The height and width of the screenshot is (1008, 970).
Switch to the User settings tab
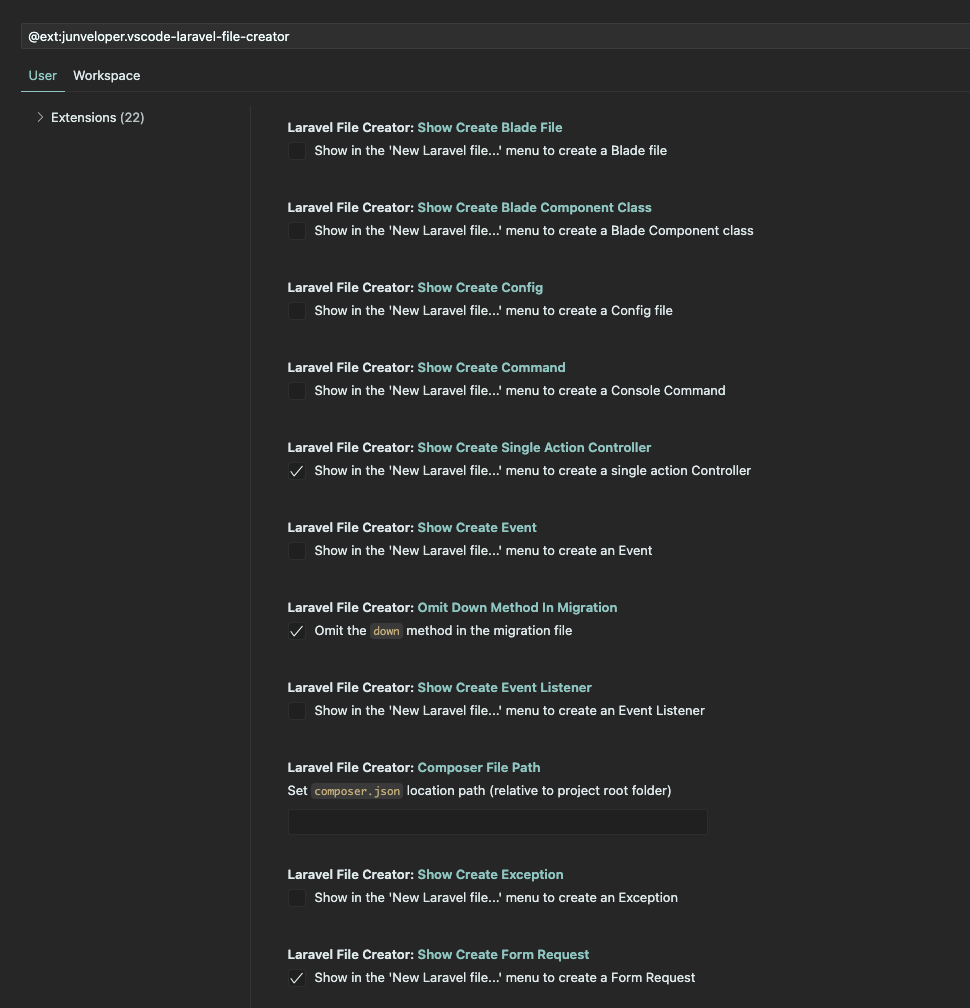tap(42, 75)
